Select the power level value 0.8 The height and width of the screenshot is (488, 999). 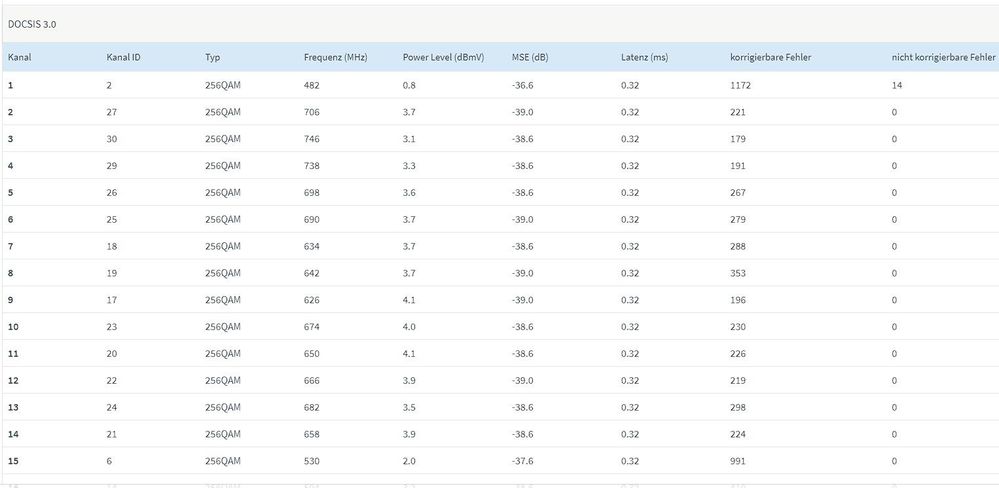coord(409,86)
